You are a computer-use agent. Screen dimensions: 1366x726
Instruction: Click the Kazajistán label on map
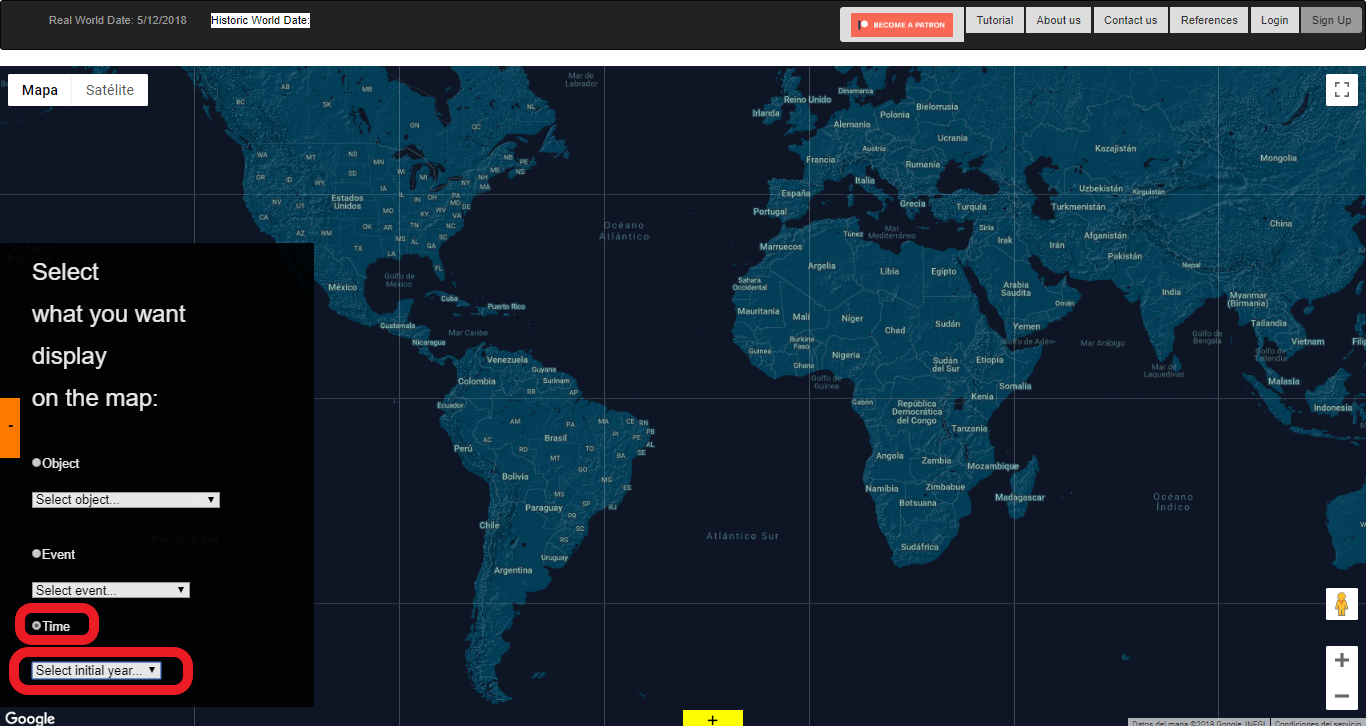pyautogui.click(x=1116, y=148)
